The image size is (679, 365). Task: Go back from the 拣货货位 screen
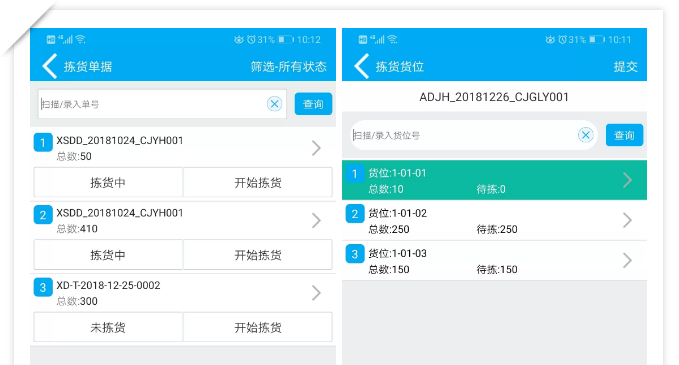tap(362, 66)
